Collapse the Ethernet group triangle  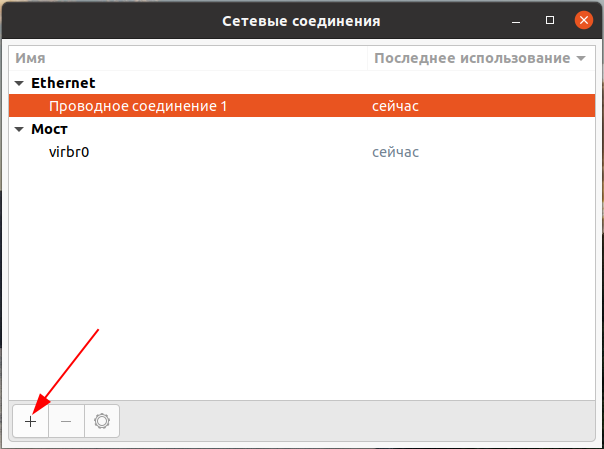click(x=19, y=83)
